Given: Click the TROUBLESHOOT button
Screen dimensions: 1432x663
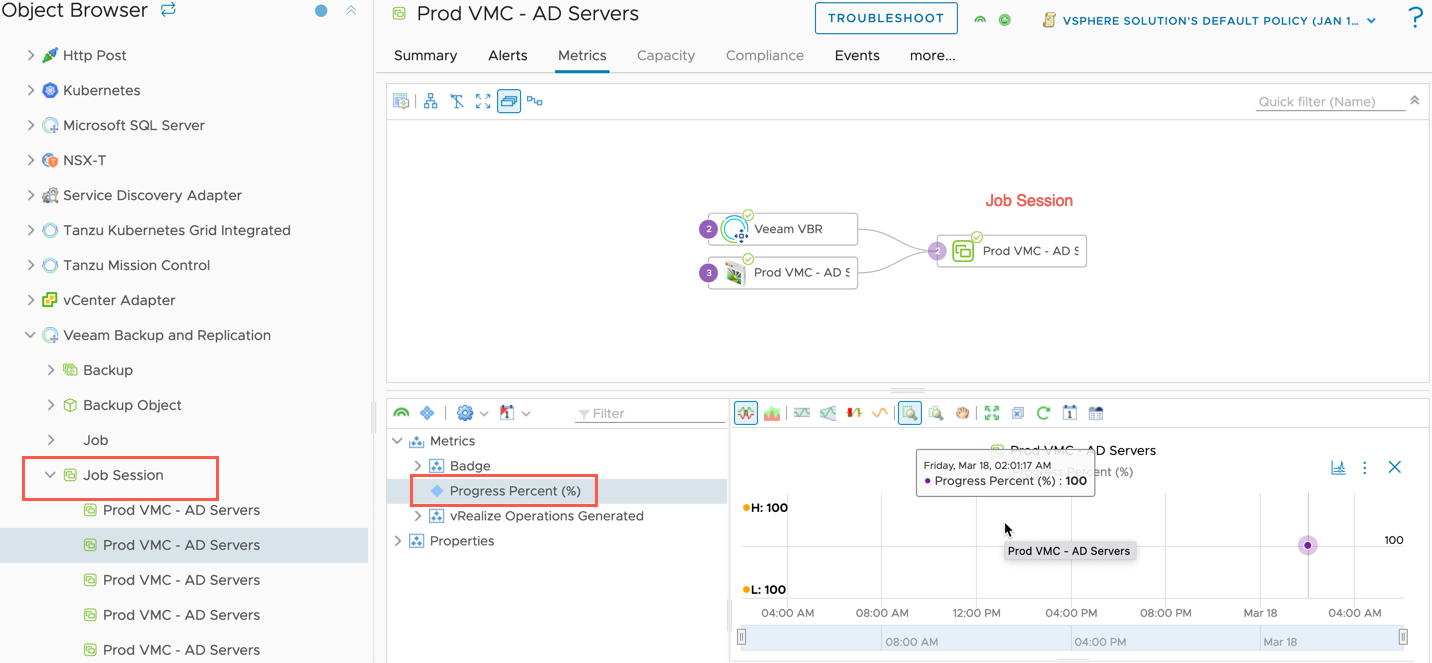Looking at the screenshot, I should [x=886, y=18].
